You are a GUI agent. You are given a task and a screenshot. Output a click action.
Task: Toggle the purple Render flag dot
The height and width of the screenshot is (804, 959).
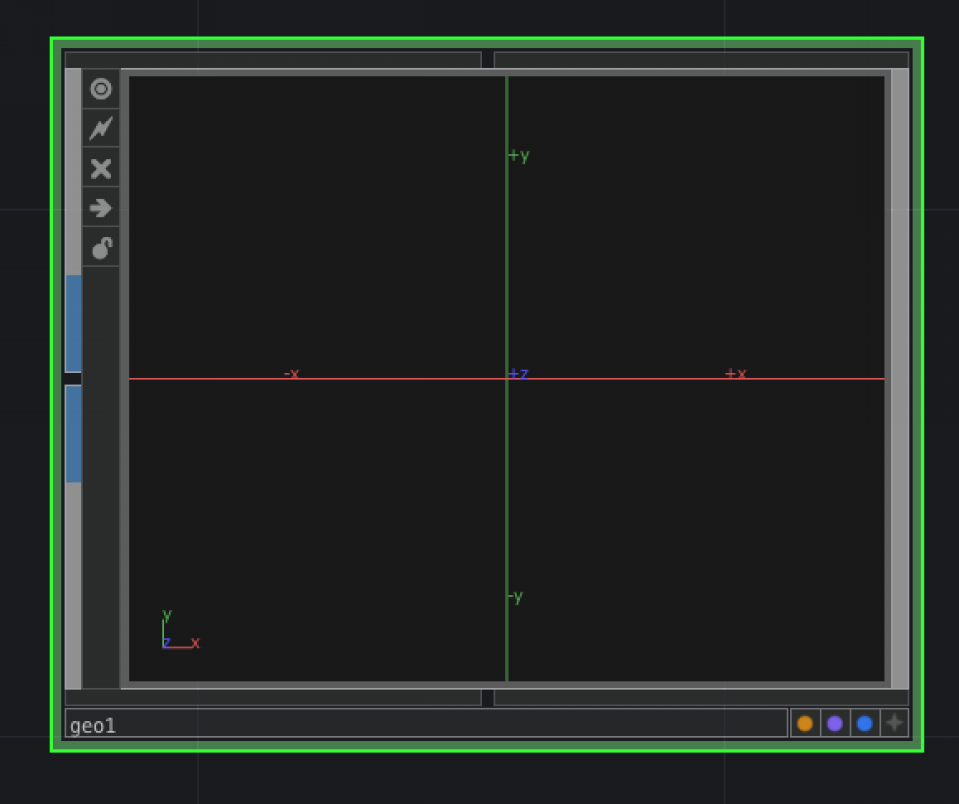pos(835,723)
